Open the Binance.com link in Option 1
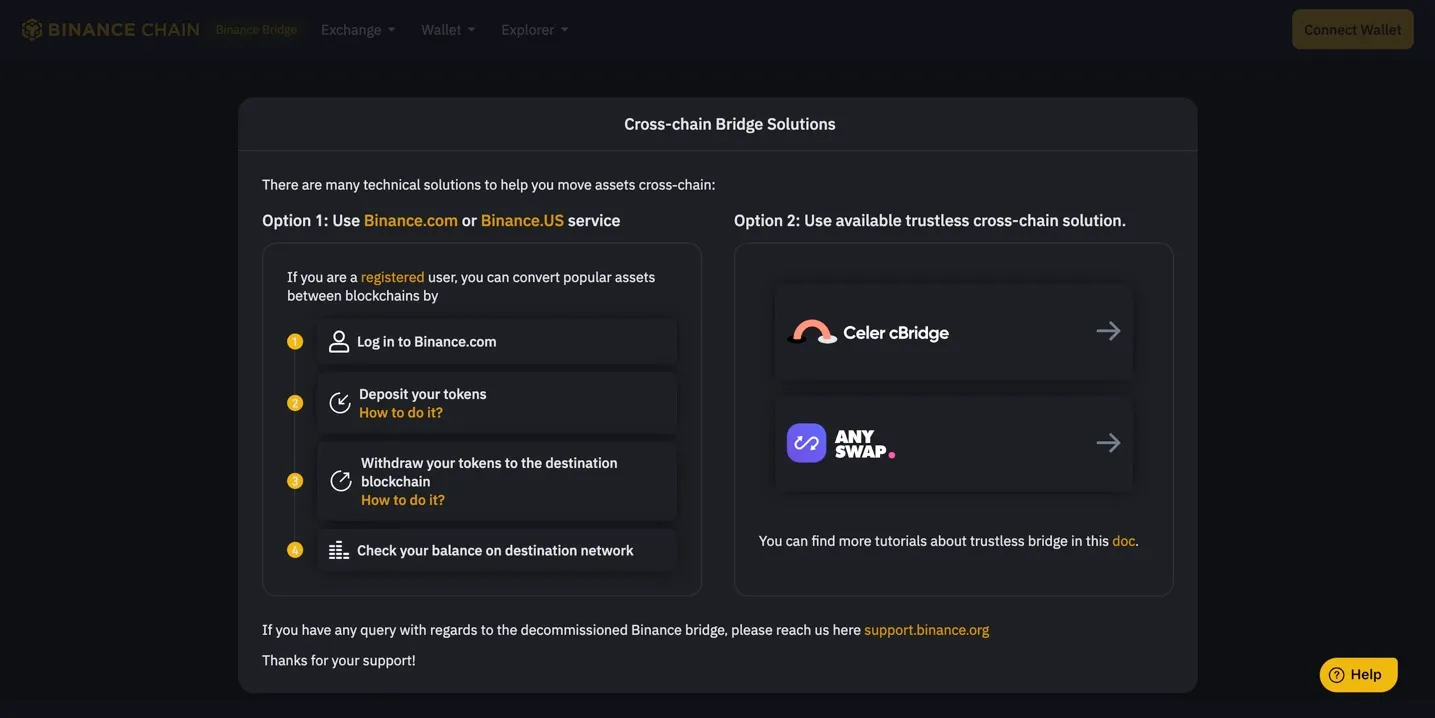The width and height of the screenshot is (1435, 718). click(411, 220)
